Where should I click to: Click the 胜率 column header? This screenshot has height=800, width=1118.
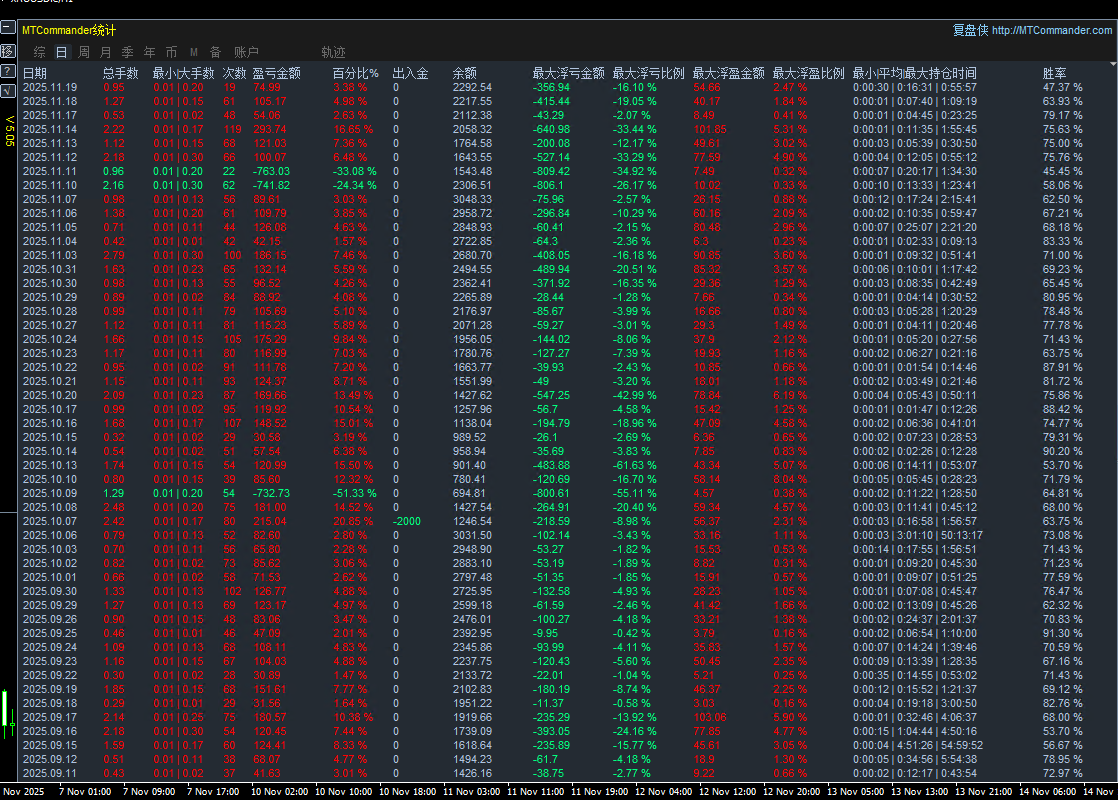tap(1055, 73)
